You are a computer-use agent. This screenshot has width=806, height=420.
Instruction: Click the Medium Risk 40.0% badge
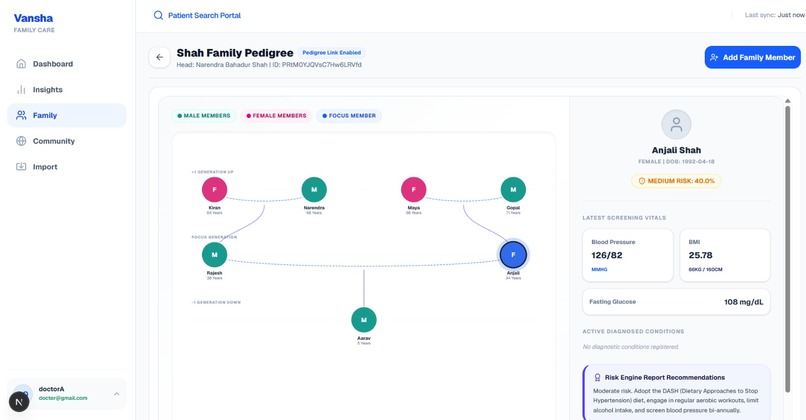tap(676, 181)
